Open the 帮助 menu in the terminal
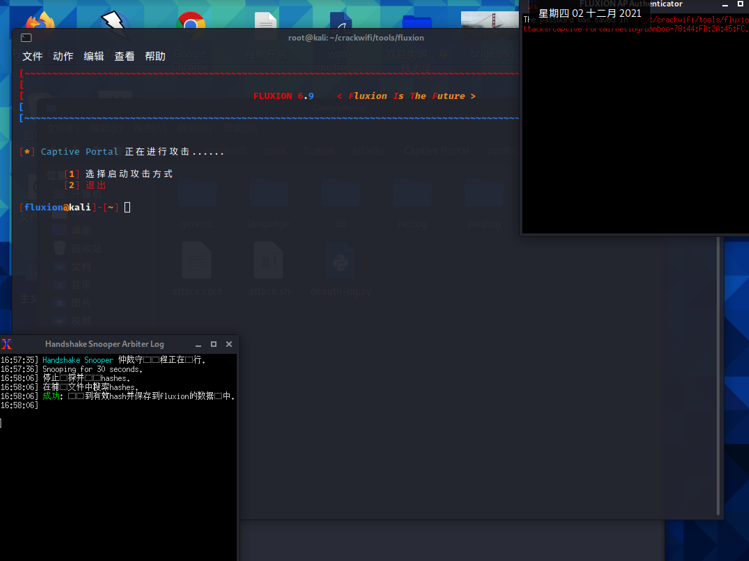This screenshot has height=561, width=749. click(x=155, y=56)
